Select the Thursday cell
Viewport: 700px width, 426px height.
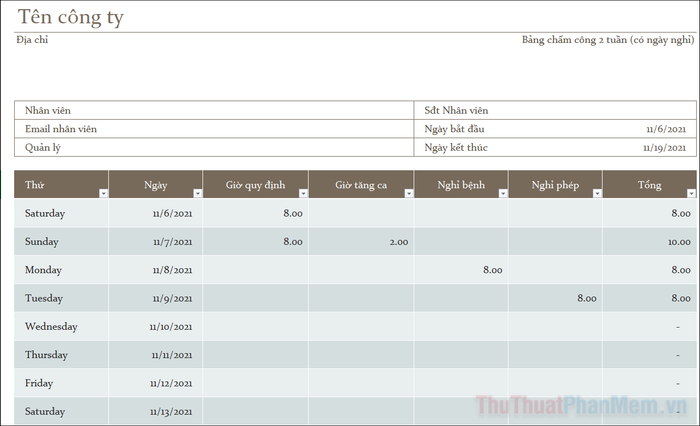[x=61, y=355]
